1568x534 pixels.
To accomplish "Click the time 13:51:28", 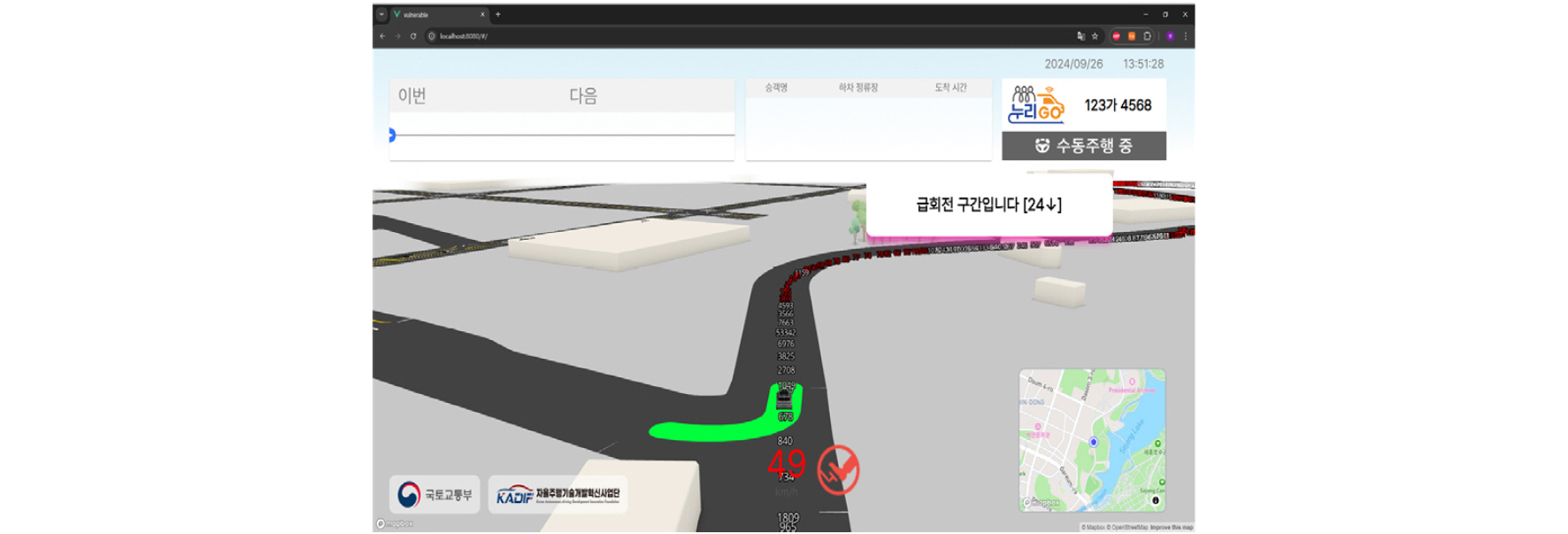I will pyautogui.click(x=1143, y=65).
